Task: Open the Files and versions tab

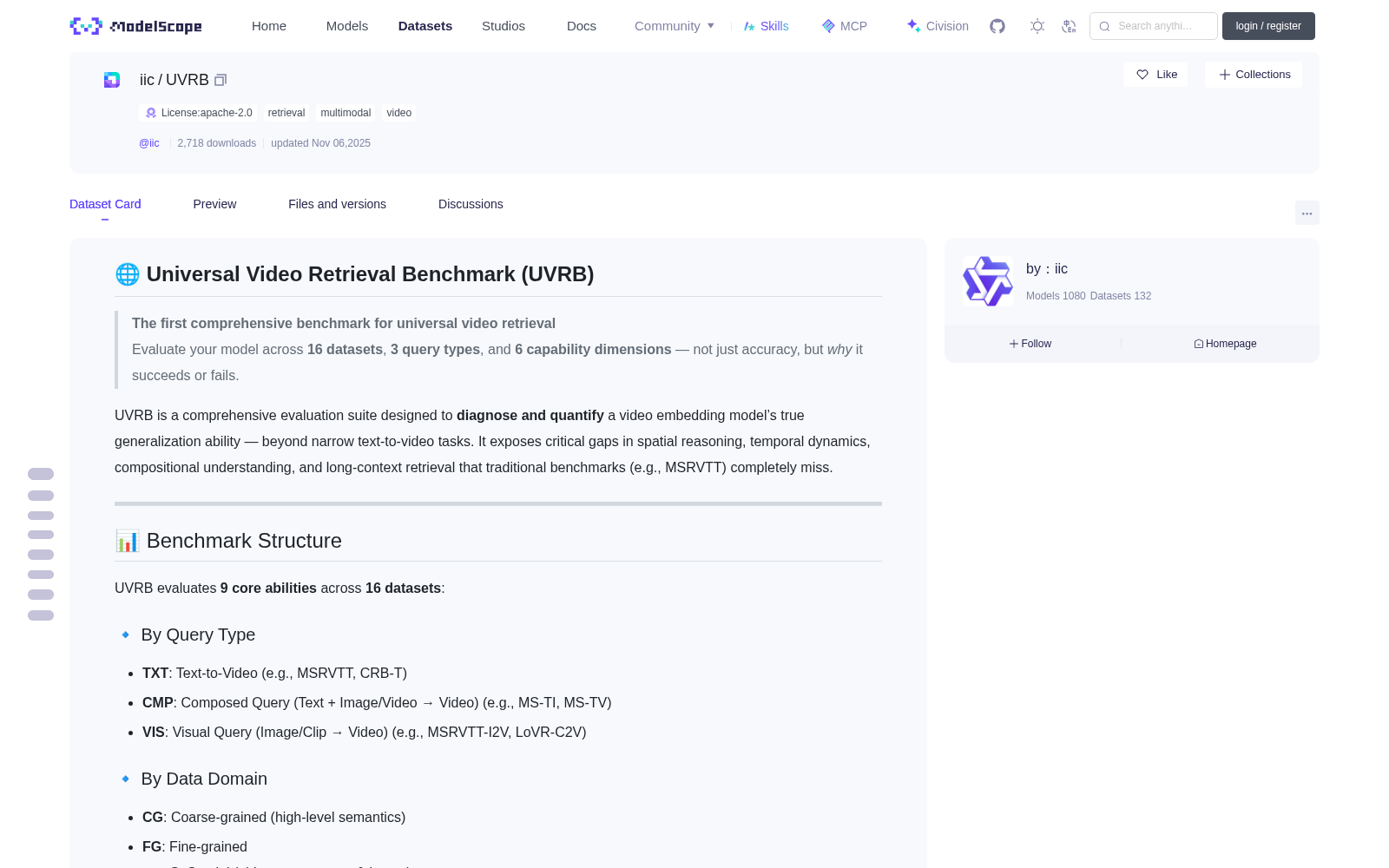Action: pos(337,204)
